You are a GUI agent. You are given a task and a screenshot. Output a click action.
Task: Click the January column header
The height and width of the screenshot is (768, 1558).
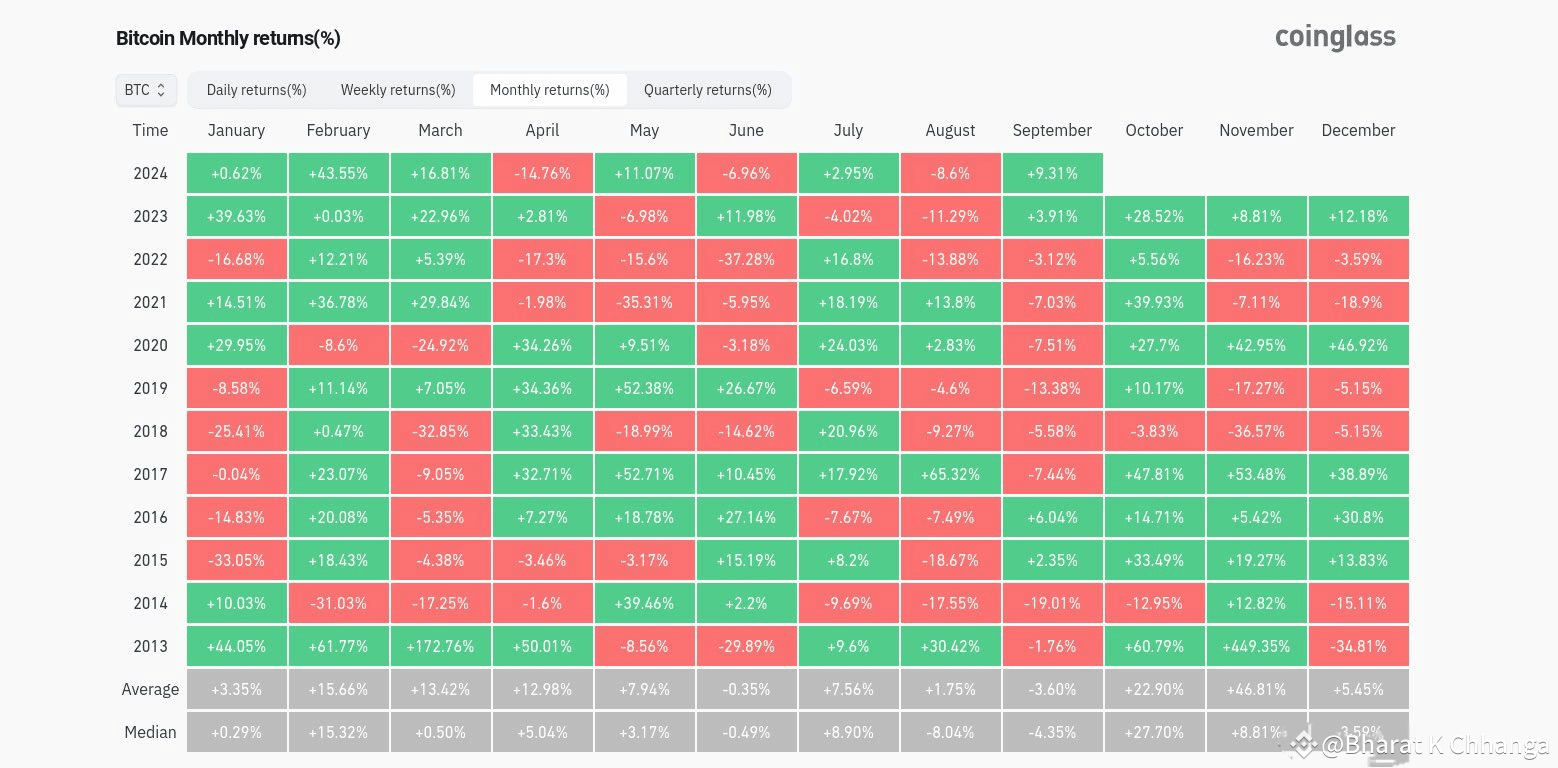pyautogui.click(x=236, y=130)
